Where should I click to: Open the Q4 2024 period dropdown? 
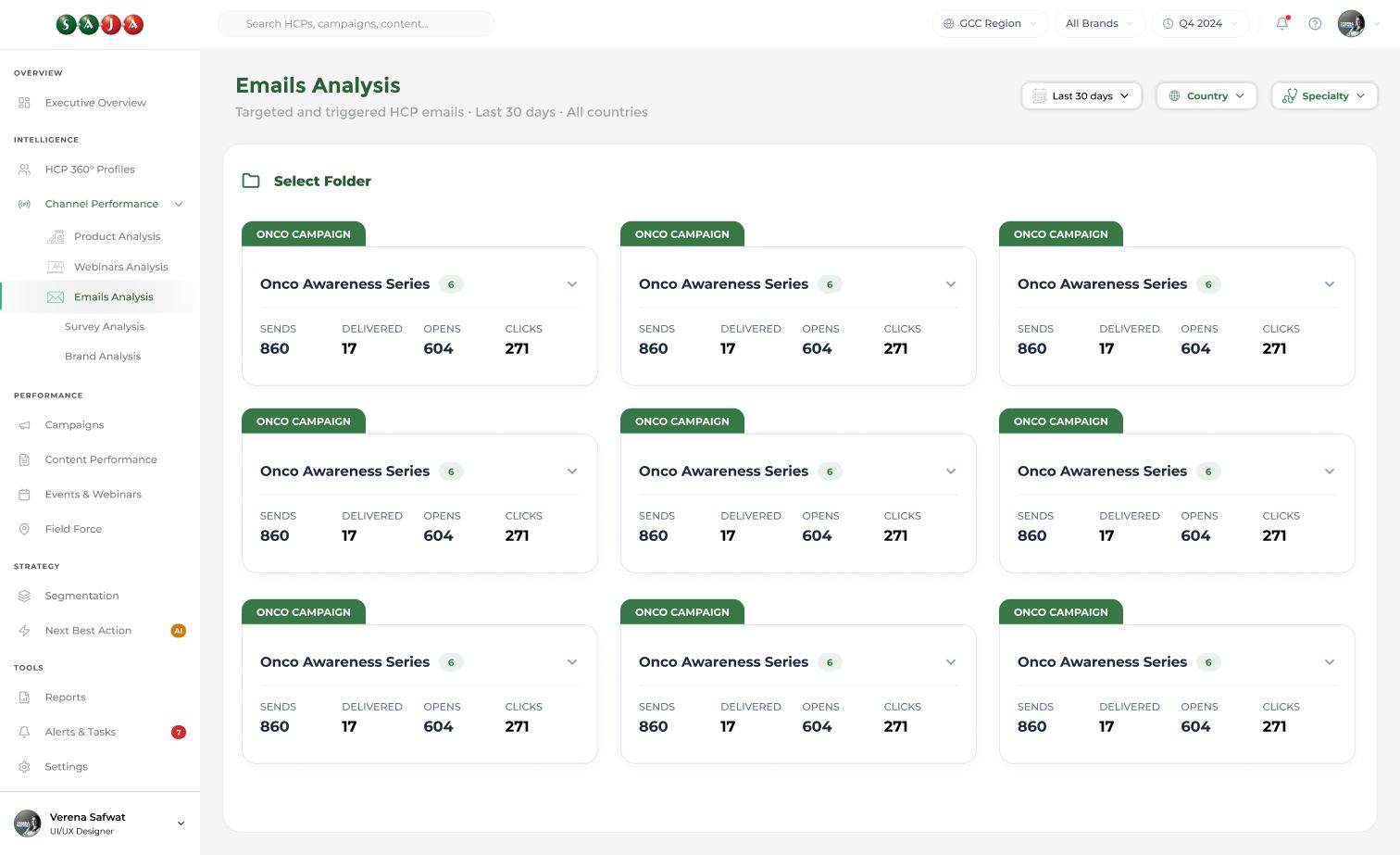click(1201, 23)
